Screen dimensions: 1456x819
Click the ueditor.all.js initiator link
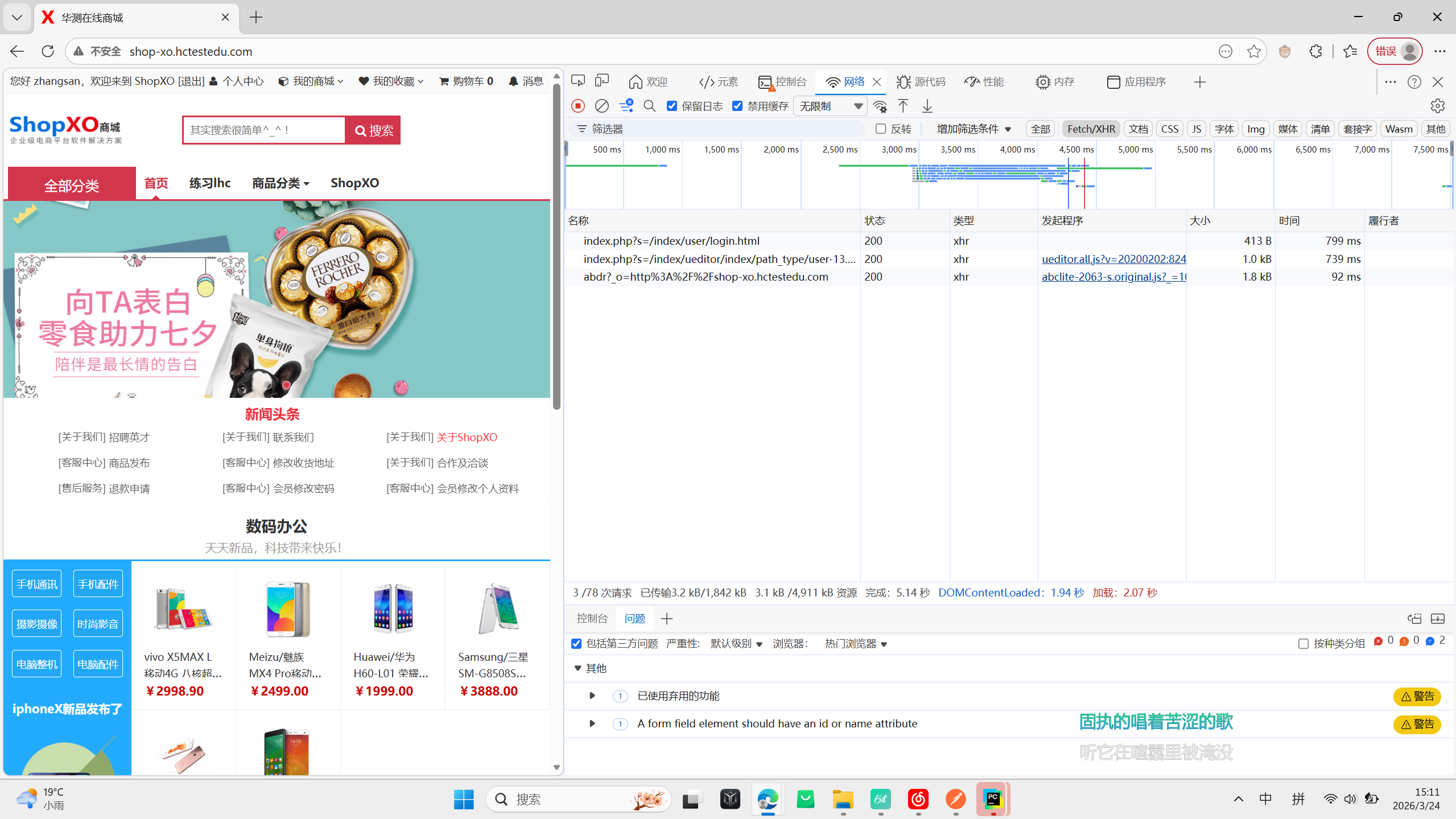1113,259
